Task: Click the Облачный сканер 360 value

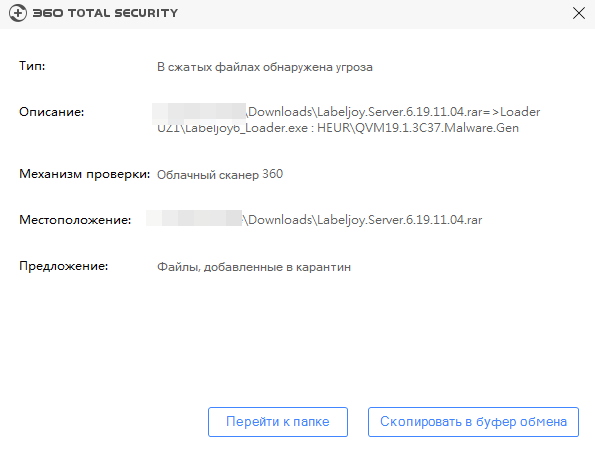Action: 220,174
